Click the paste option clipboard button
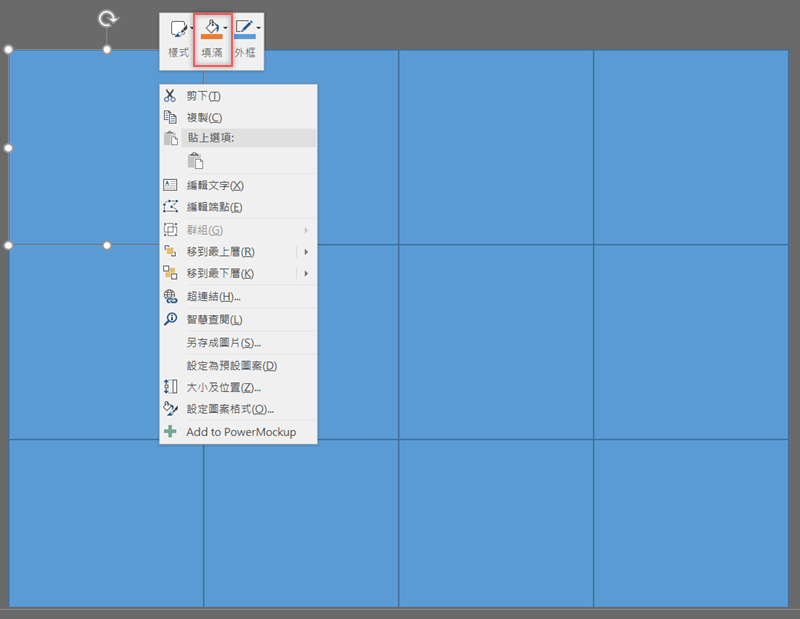This screenshot has width=800, height=619. [195, 161]
